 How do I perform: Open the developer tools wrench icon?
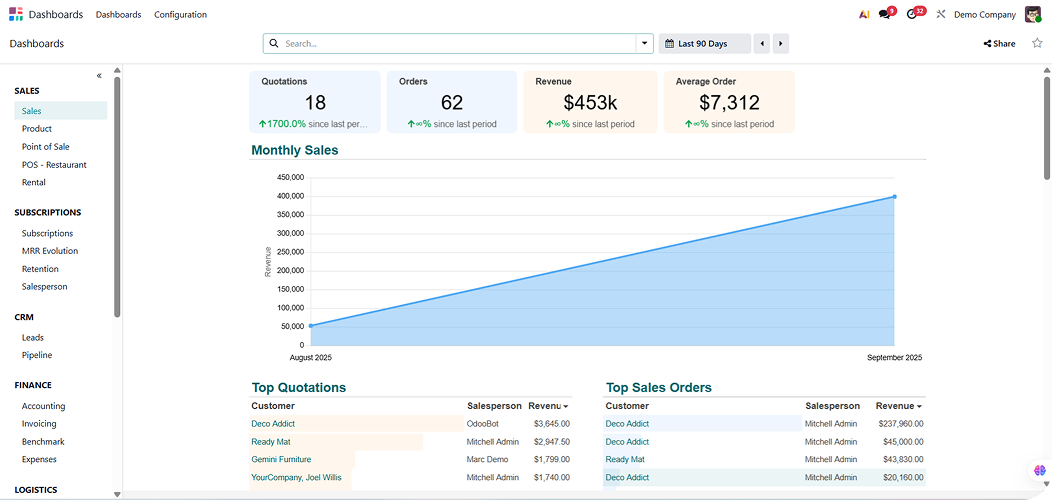point(940,15)
